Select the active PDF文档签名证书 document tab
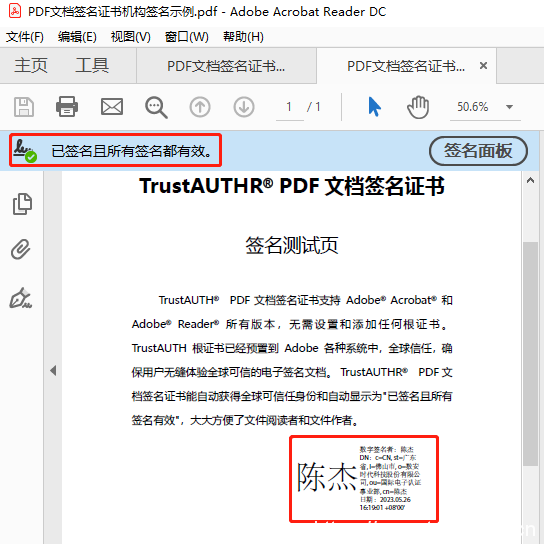The width and height of the screenshot is (544, 544). tap(406, 66)
